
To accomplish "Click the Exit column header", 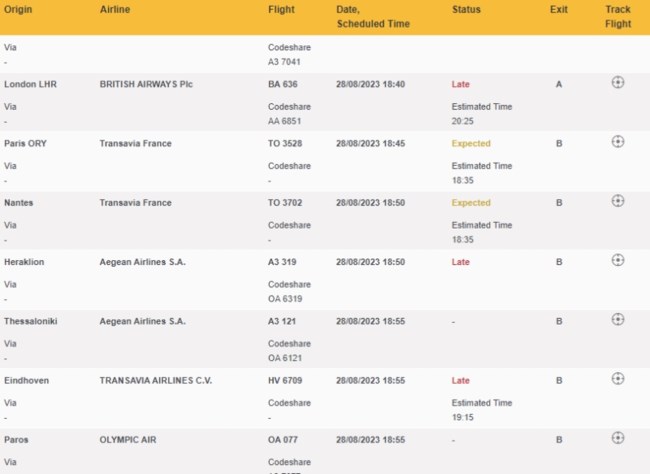I will tap(558, 10).
